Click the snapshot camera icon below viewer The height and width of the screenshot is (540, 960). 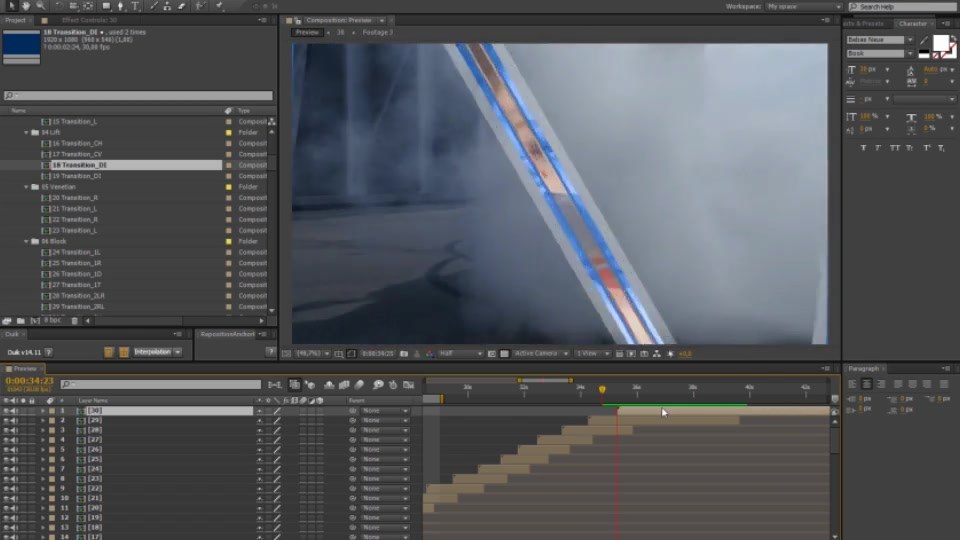coord(404,353)
